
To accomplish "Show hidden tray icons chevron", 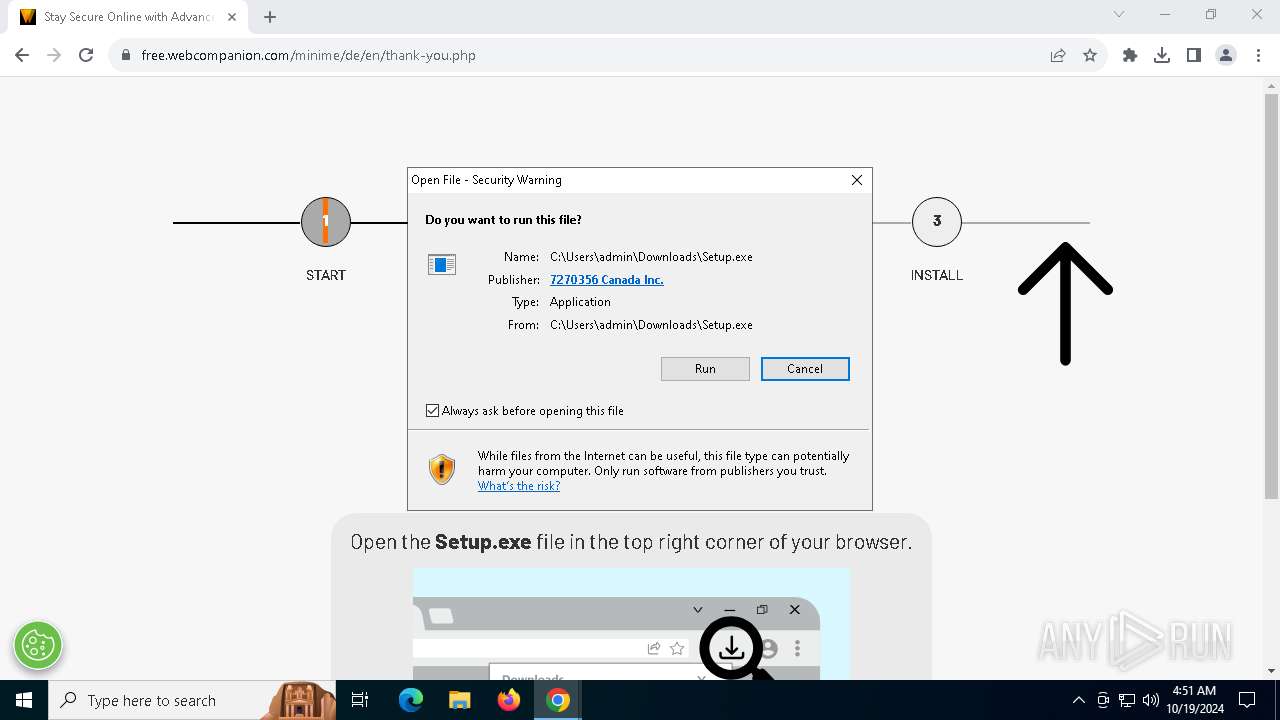I will 1079,700.
